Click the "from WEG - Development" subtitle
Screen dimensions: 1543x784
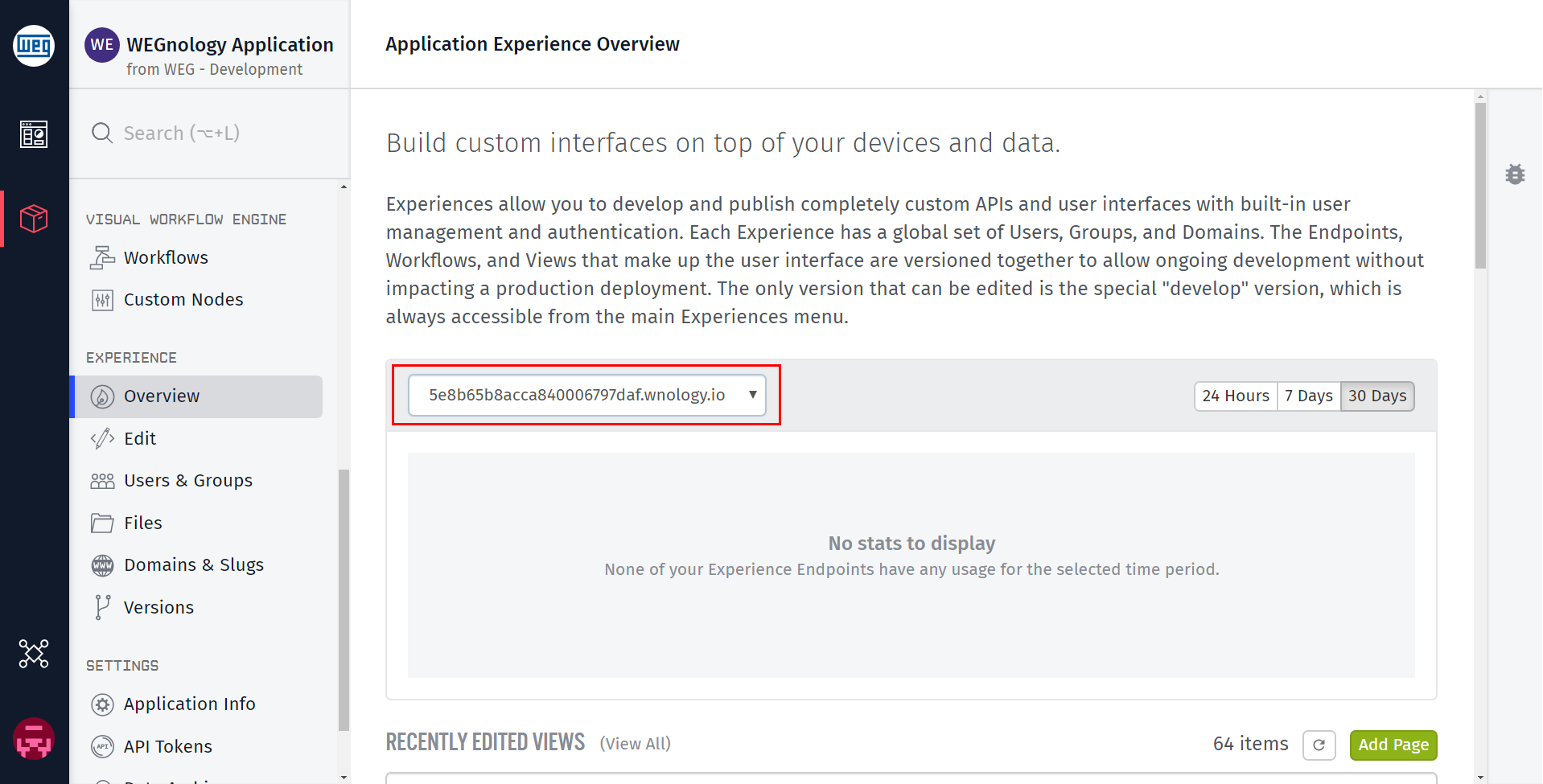[214, 70]
